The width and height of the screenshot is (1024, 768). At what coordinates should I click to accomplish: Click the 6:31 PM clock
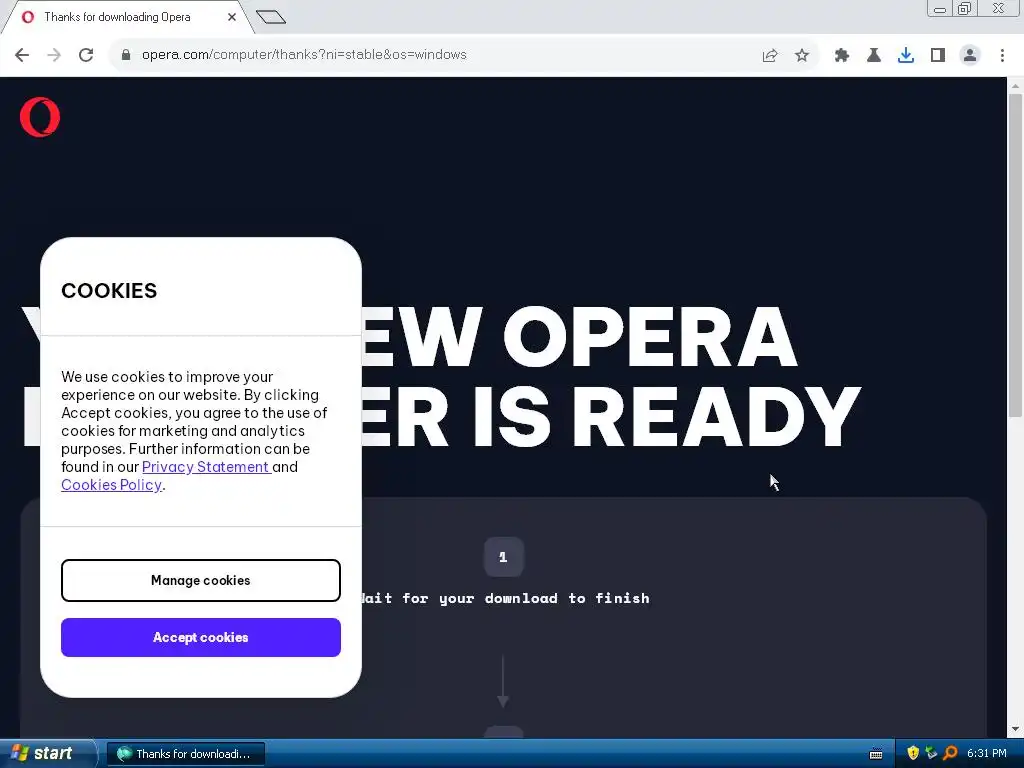[x=987, y=754]
